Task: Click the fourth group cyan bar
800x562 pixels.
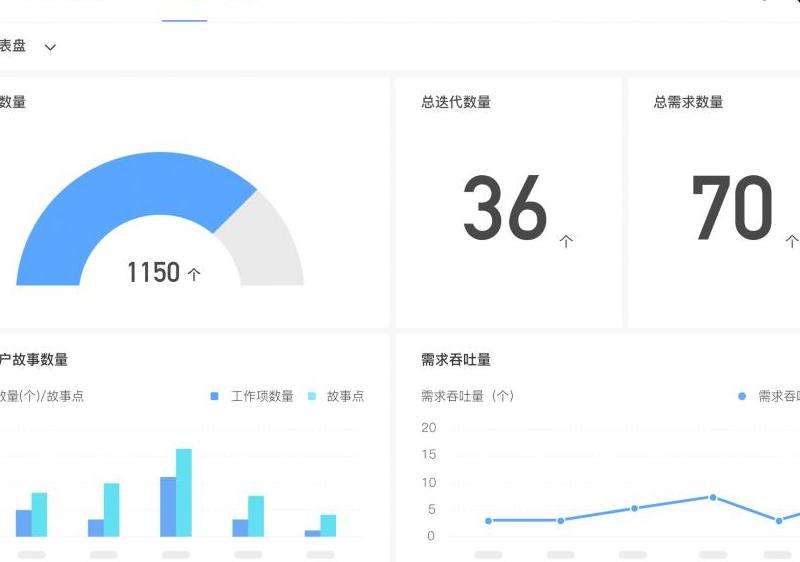Action: 256,516
